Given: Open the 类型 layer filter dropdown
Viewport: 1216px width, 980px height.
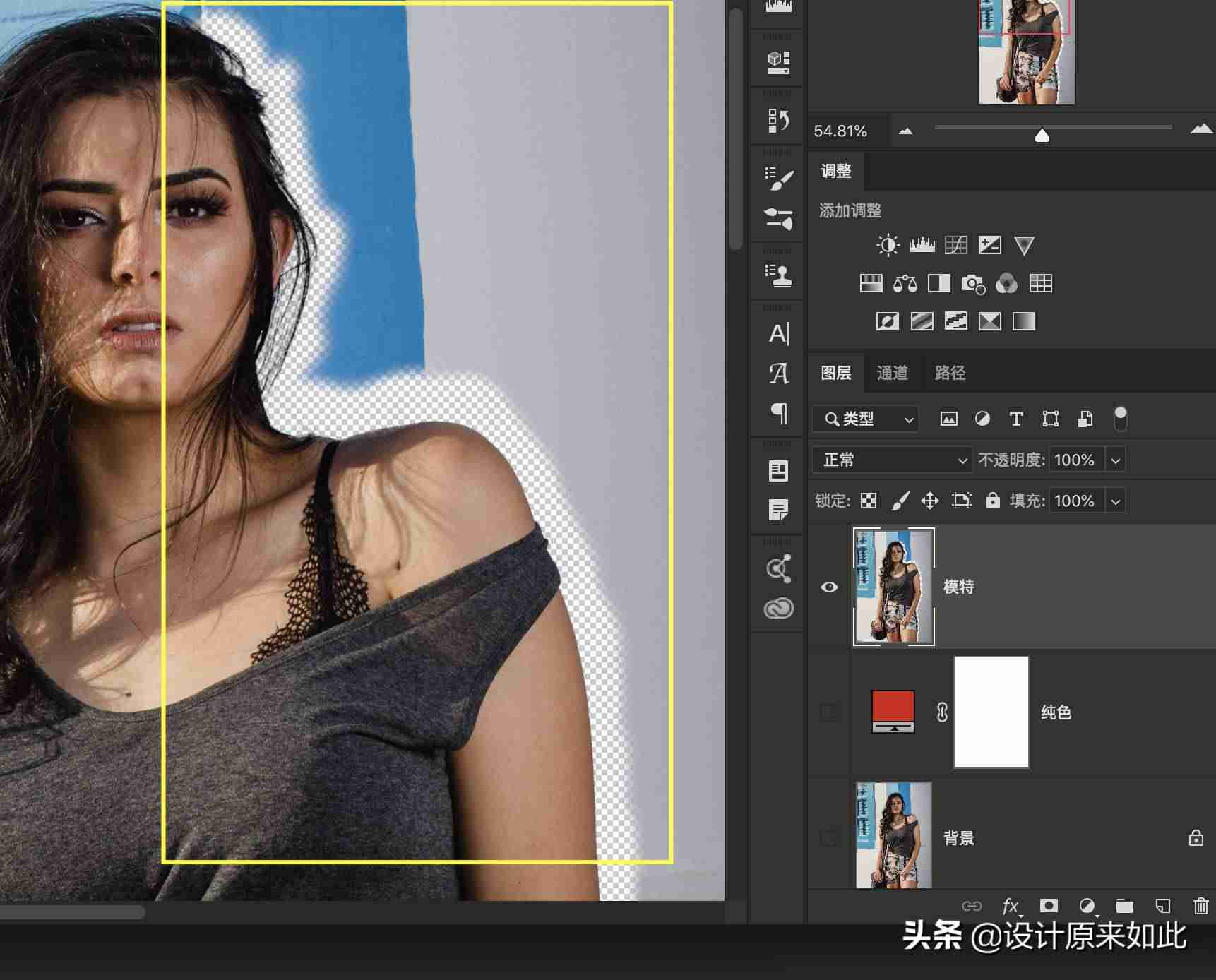Looking at the screenshot, I should pos(865,419).
